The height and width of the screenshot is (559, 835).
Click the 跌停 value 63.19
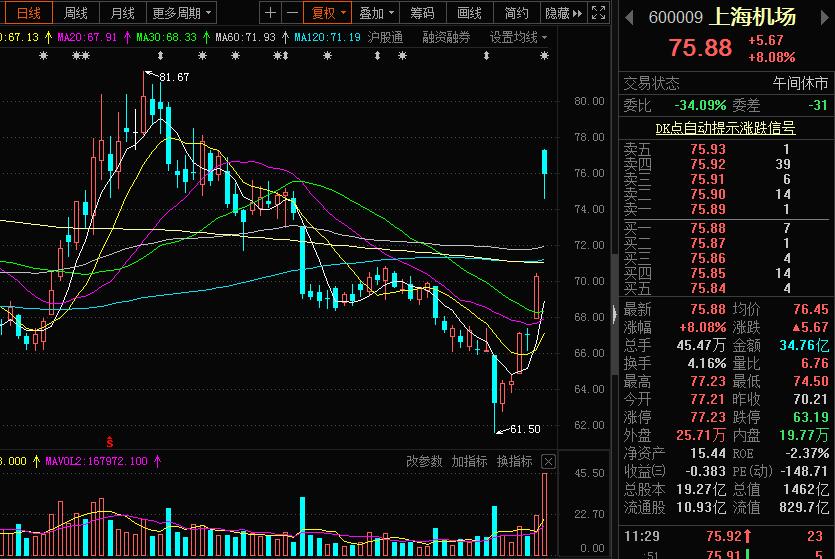point(811,417)
